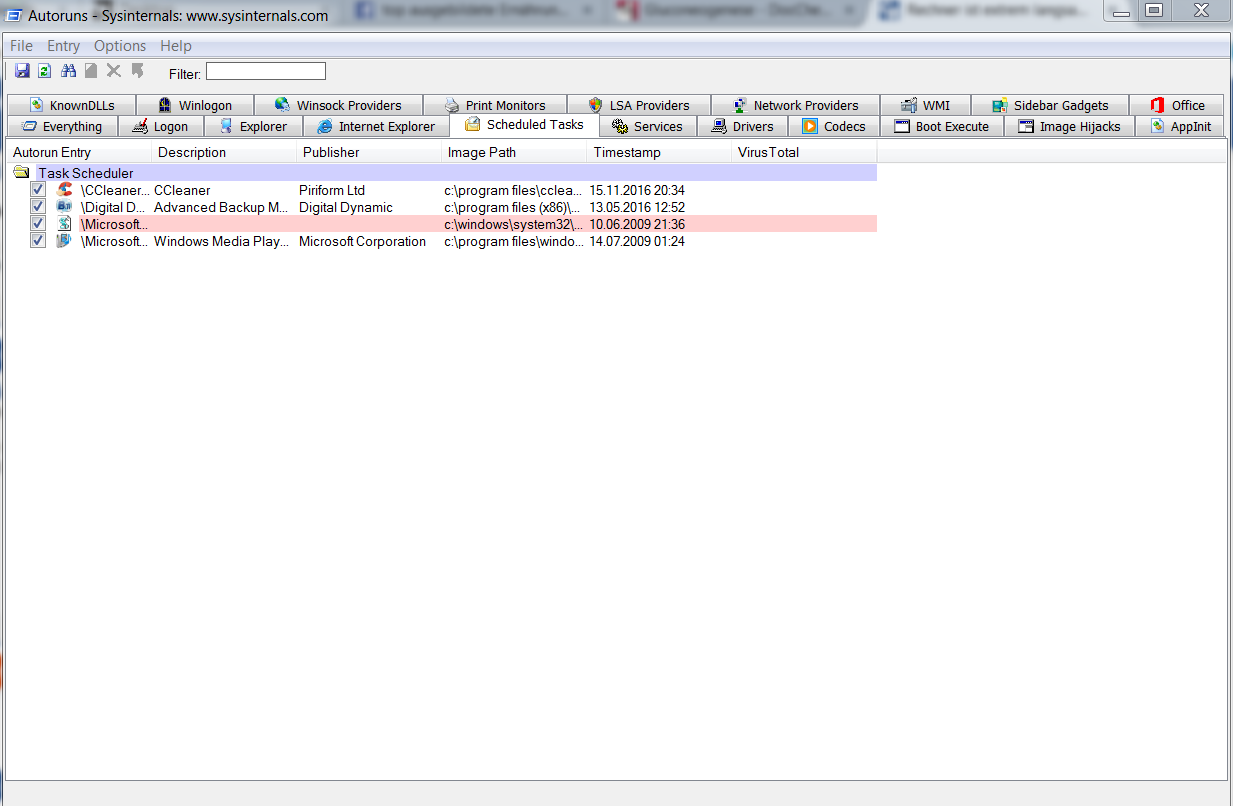Save the Autoruns listing with the floppy icon
Viewport: 1233px width, 806px height.
(x=22, y=71)
